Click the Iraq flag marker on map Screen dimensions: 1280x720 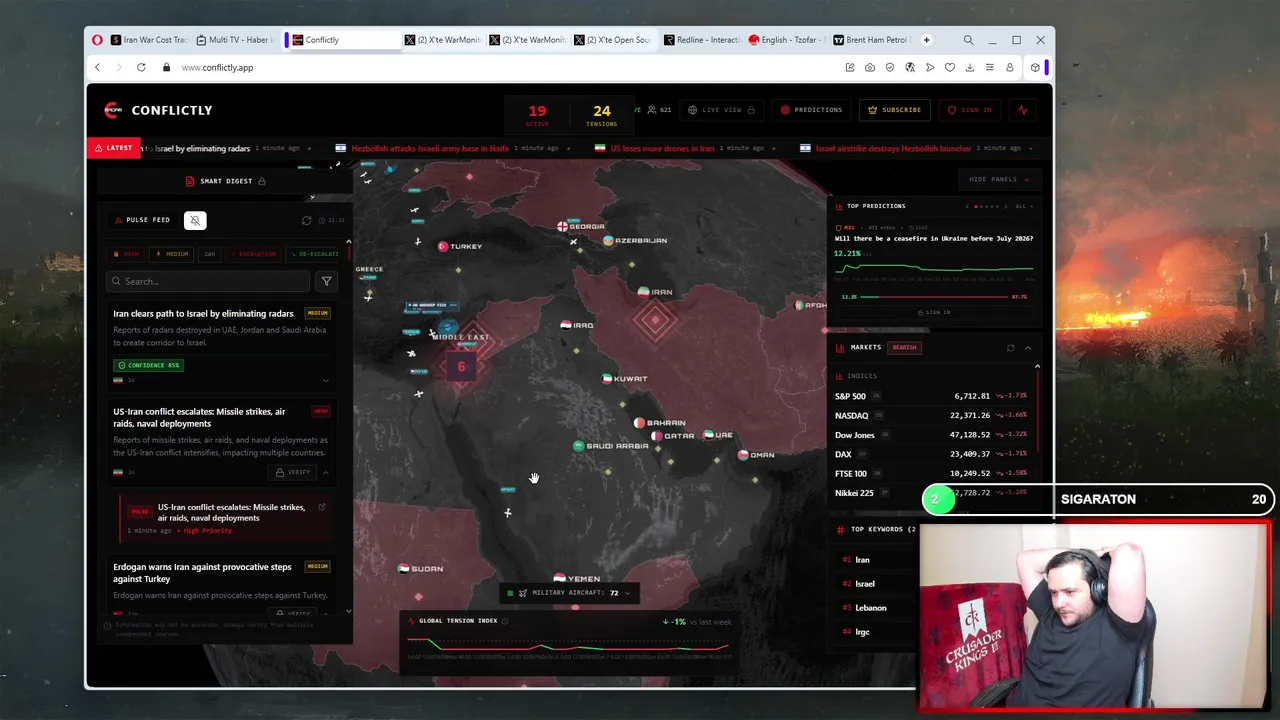click(x=566, y=325)
